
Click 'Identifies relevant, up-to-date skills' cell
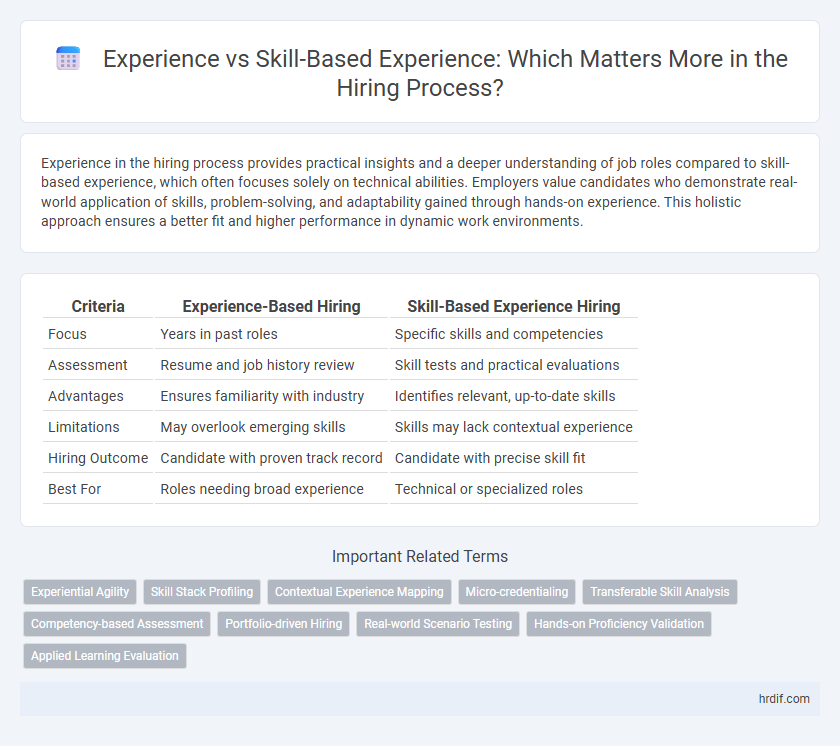[x=514, y=396]
